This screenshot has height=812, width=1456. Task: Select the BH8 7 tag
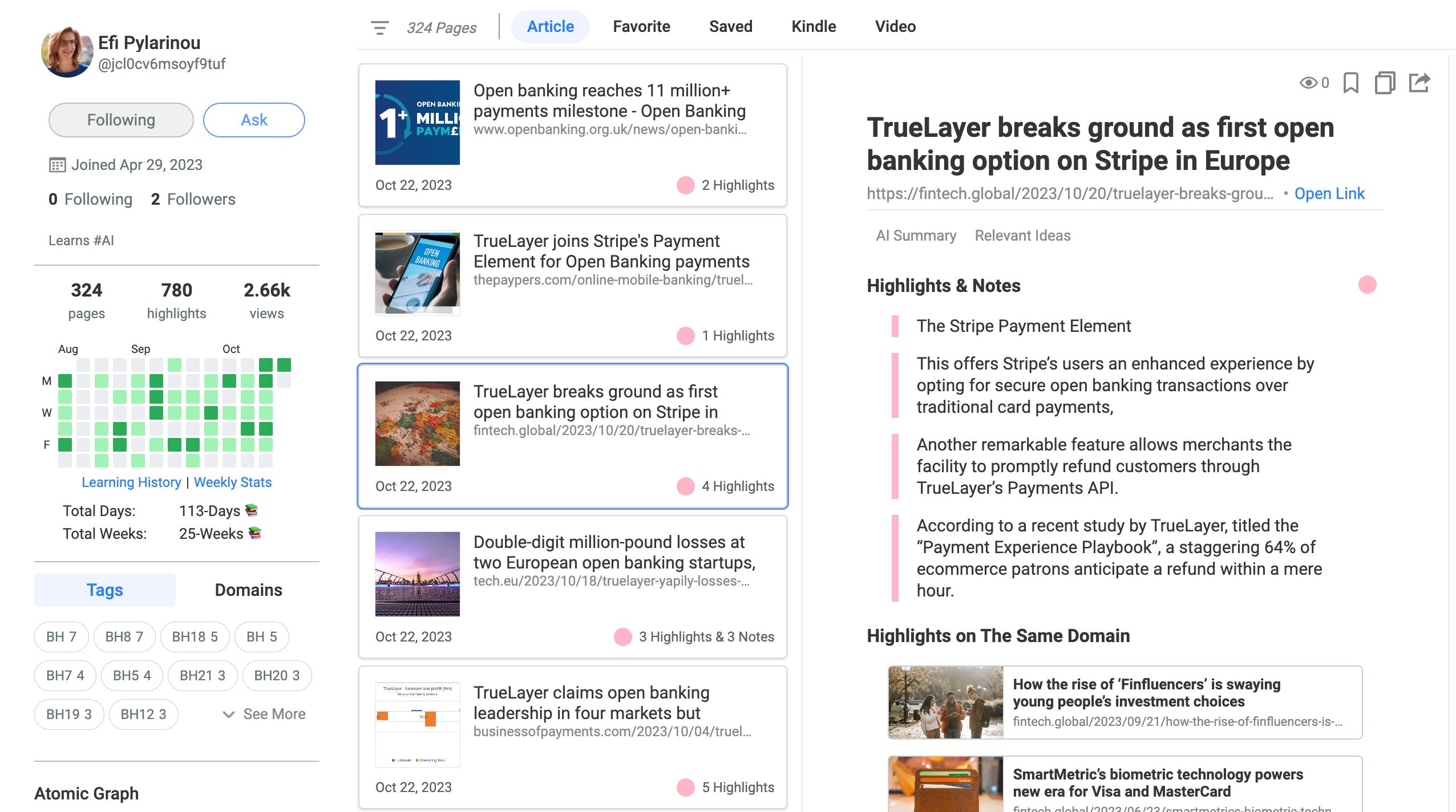(124, 636)
